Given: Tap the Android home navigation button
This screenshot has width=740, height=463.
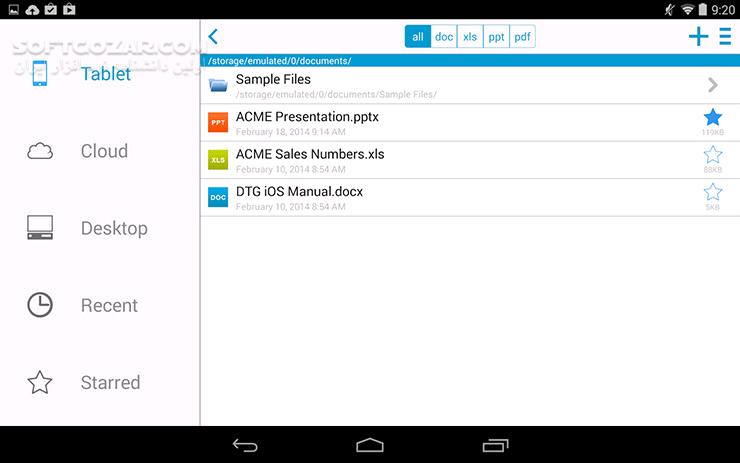Looking at the screenshot, I should click(x=370, y=445).
